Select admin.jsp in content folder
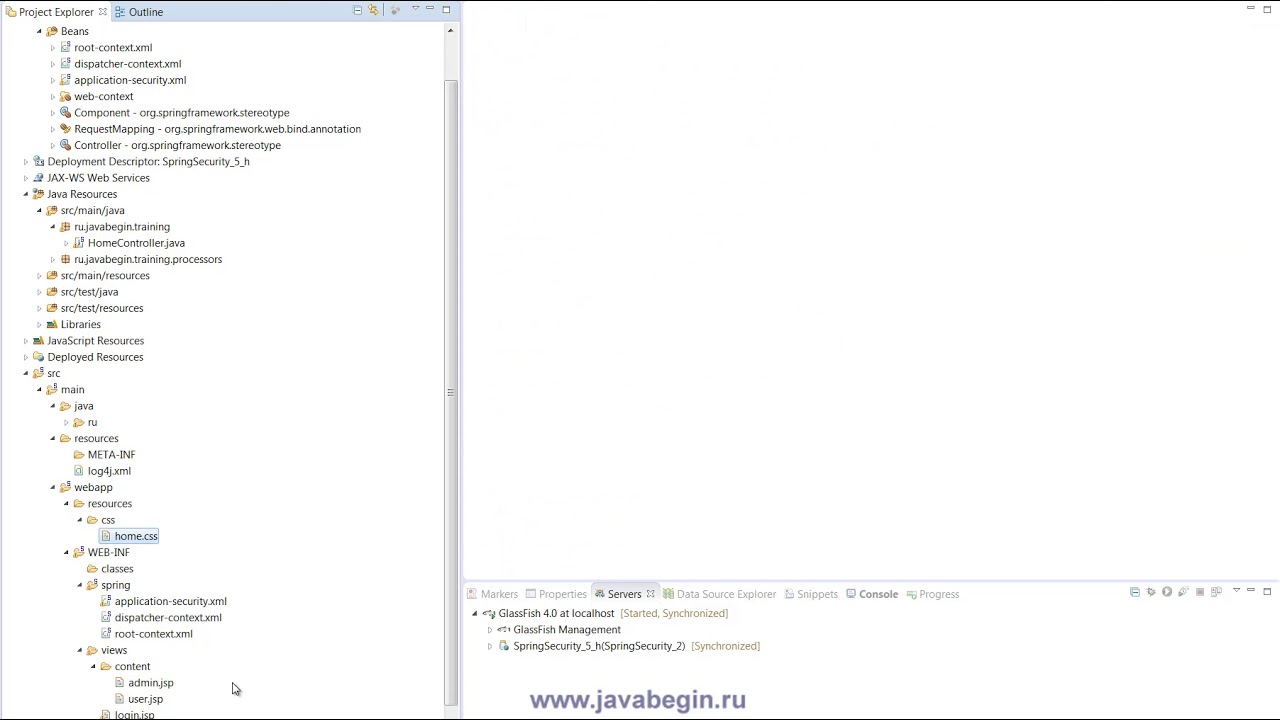Screen dimensions: 1280x720 pos(150,683)
